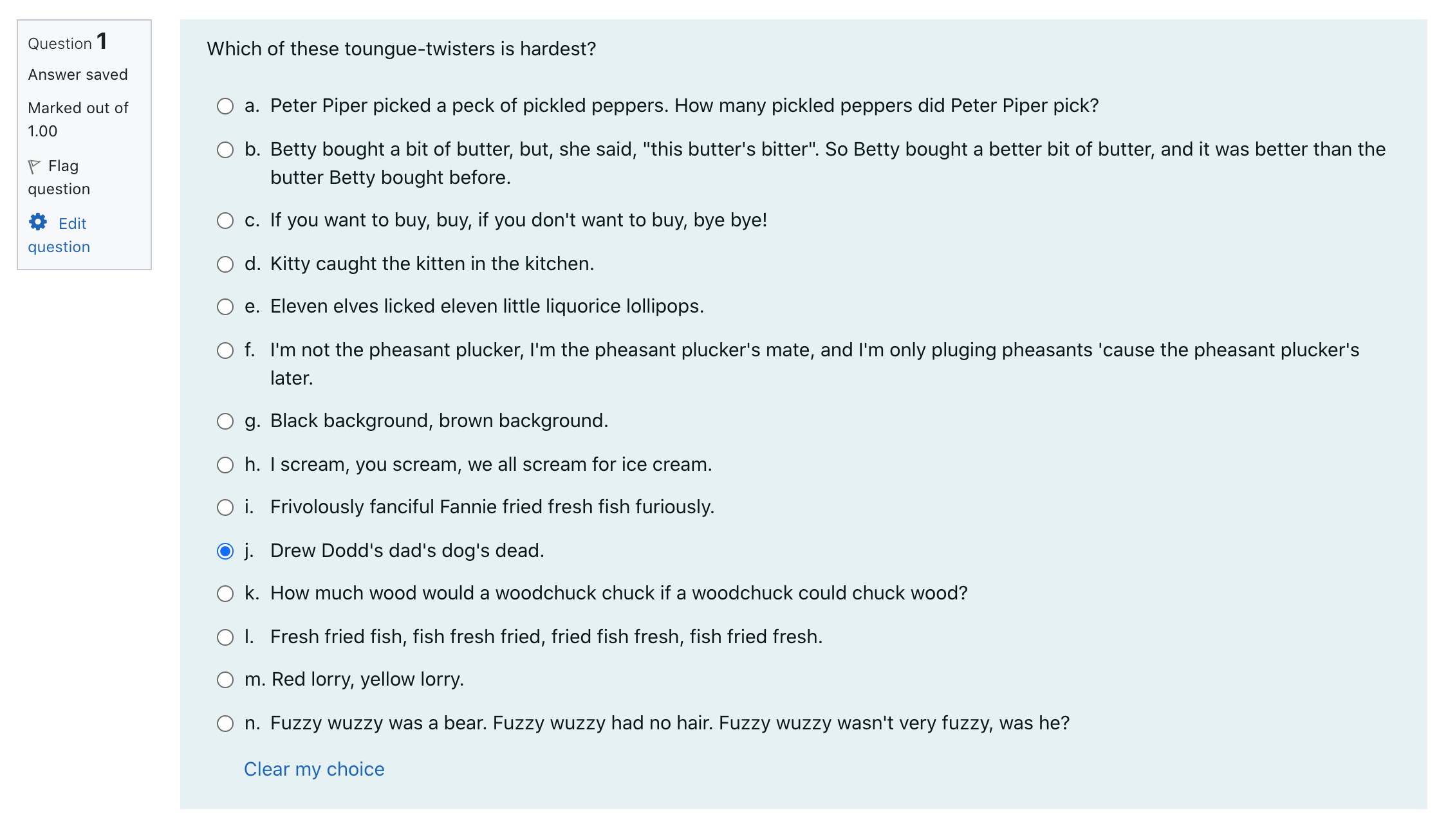Open the Edit question link
1448x840 pixels.
tap(59, 235)
